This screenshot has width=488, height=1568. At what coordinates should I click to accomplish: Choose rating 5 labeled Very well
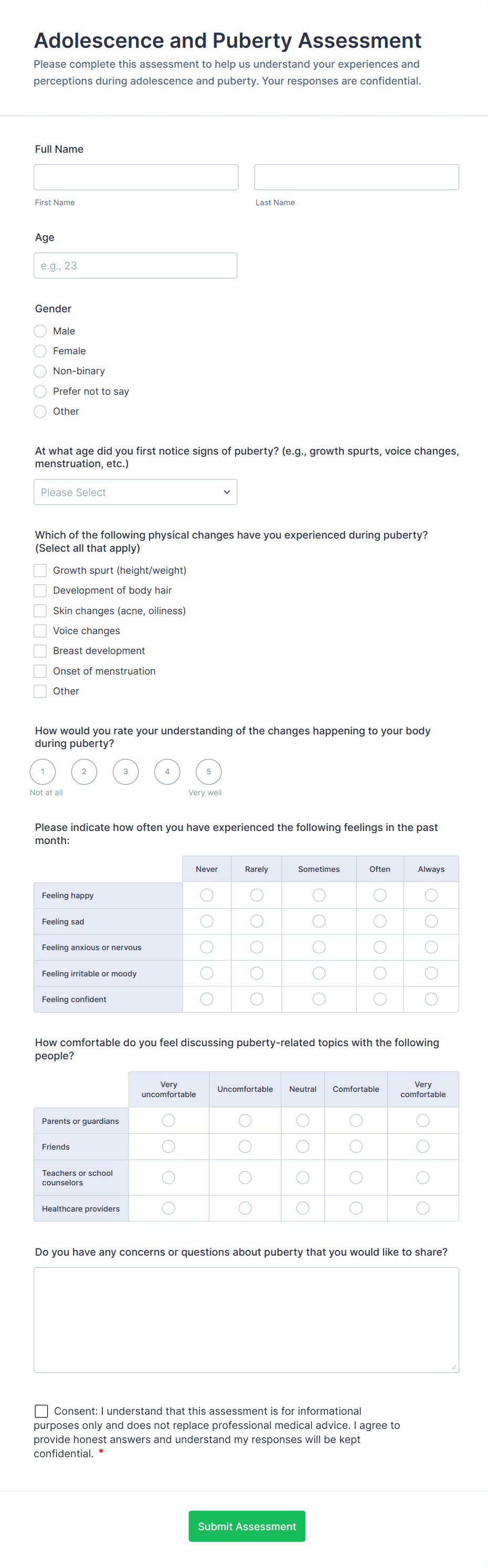pos(208,771)
